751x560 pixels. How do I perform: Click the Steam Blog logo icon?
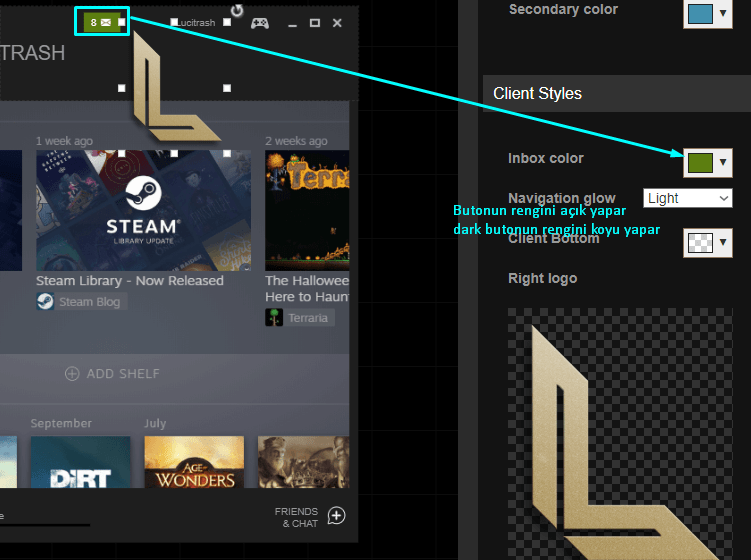tap(45, 301)
